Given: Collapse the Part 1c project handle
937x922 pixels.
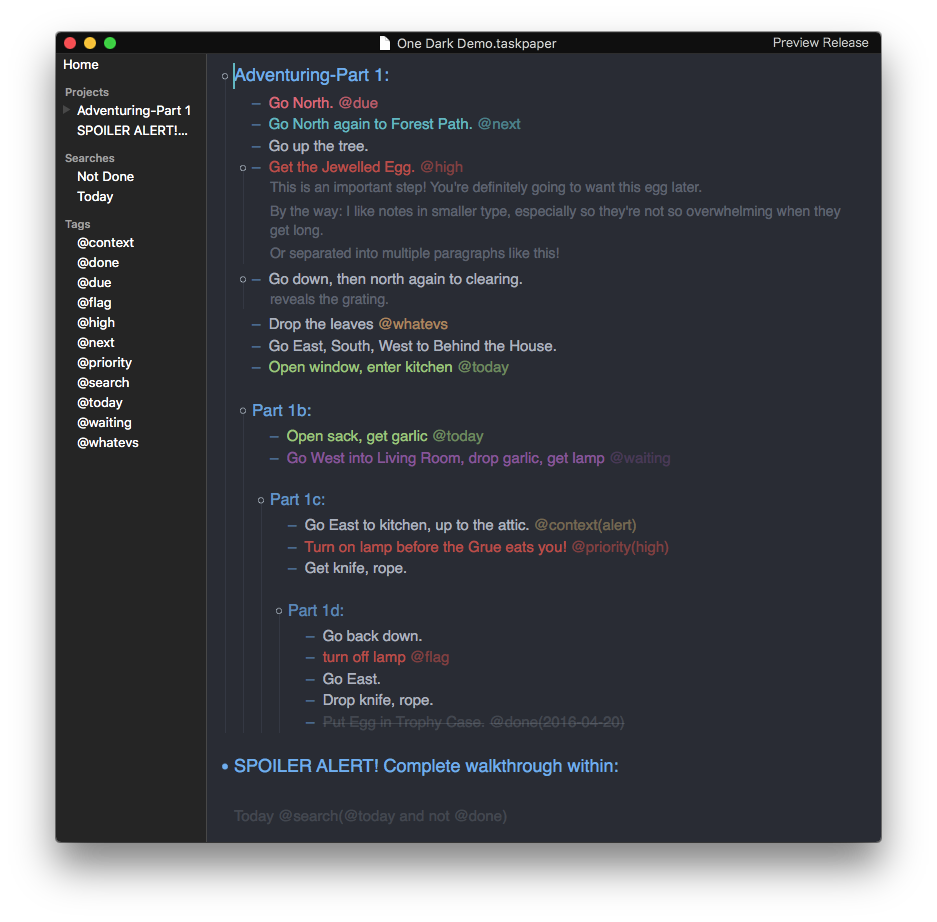Looking at the screenshot, I should (261, 500).
